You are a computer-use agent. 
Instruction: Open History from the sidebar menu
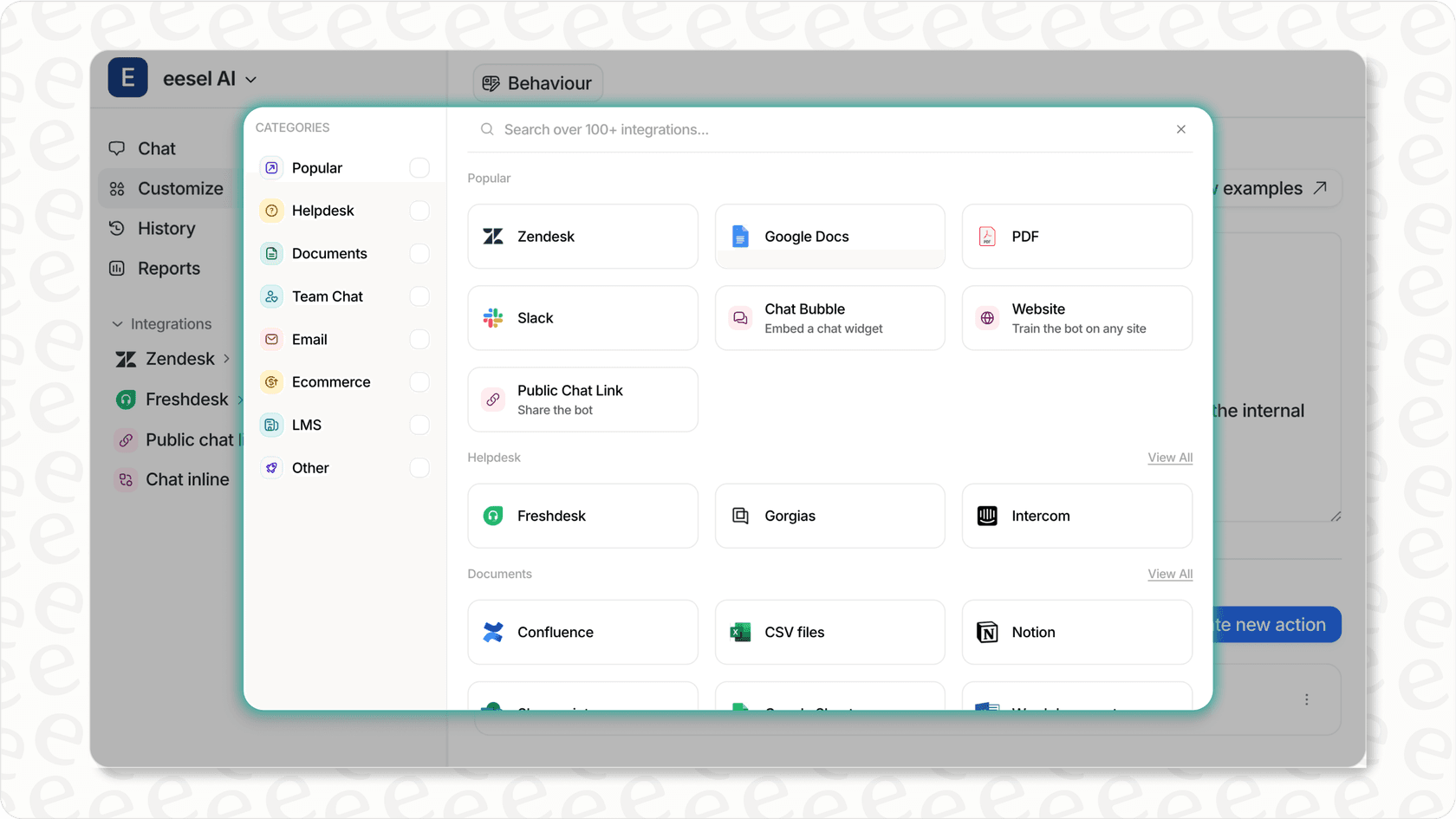(x=166, y=228)
